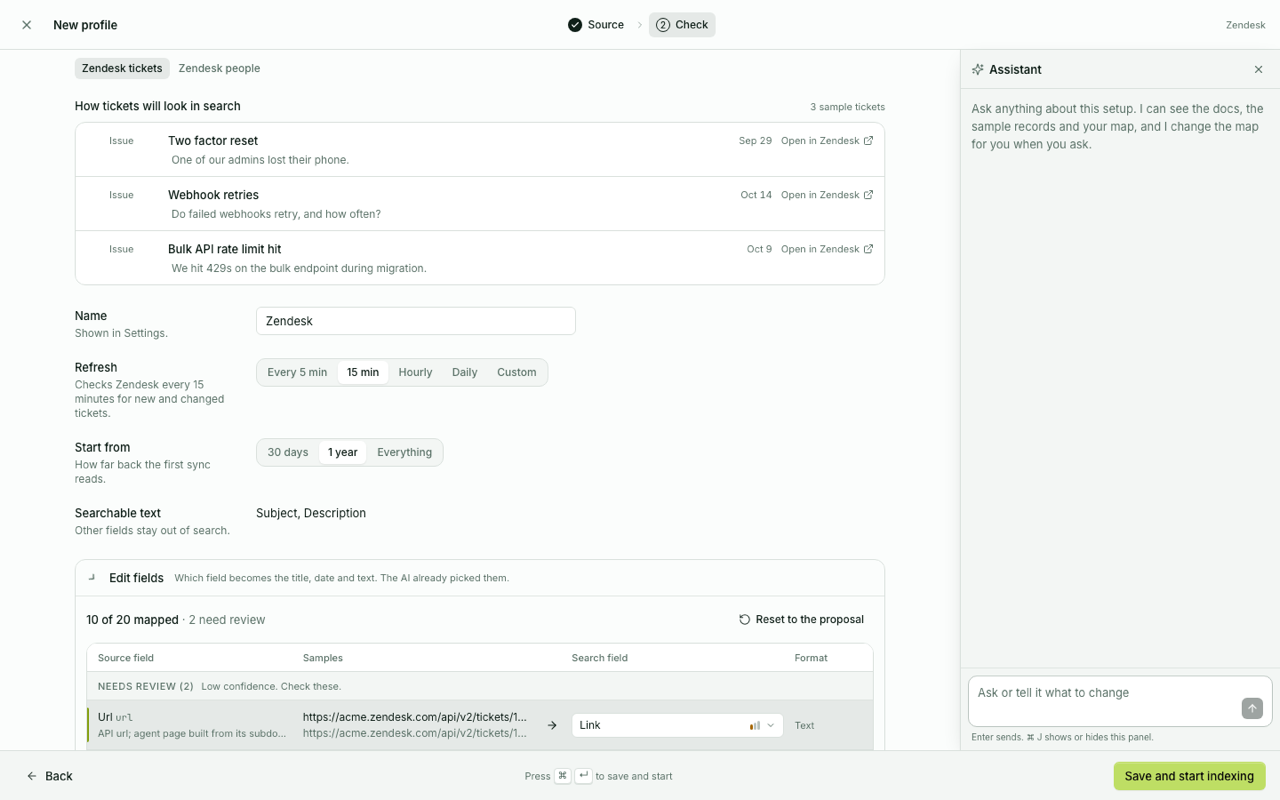Viewport: 1280px width, 800px height.
Task: Click the sample URL in Url row
Action: click(x=415, y=717)
